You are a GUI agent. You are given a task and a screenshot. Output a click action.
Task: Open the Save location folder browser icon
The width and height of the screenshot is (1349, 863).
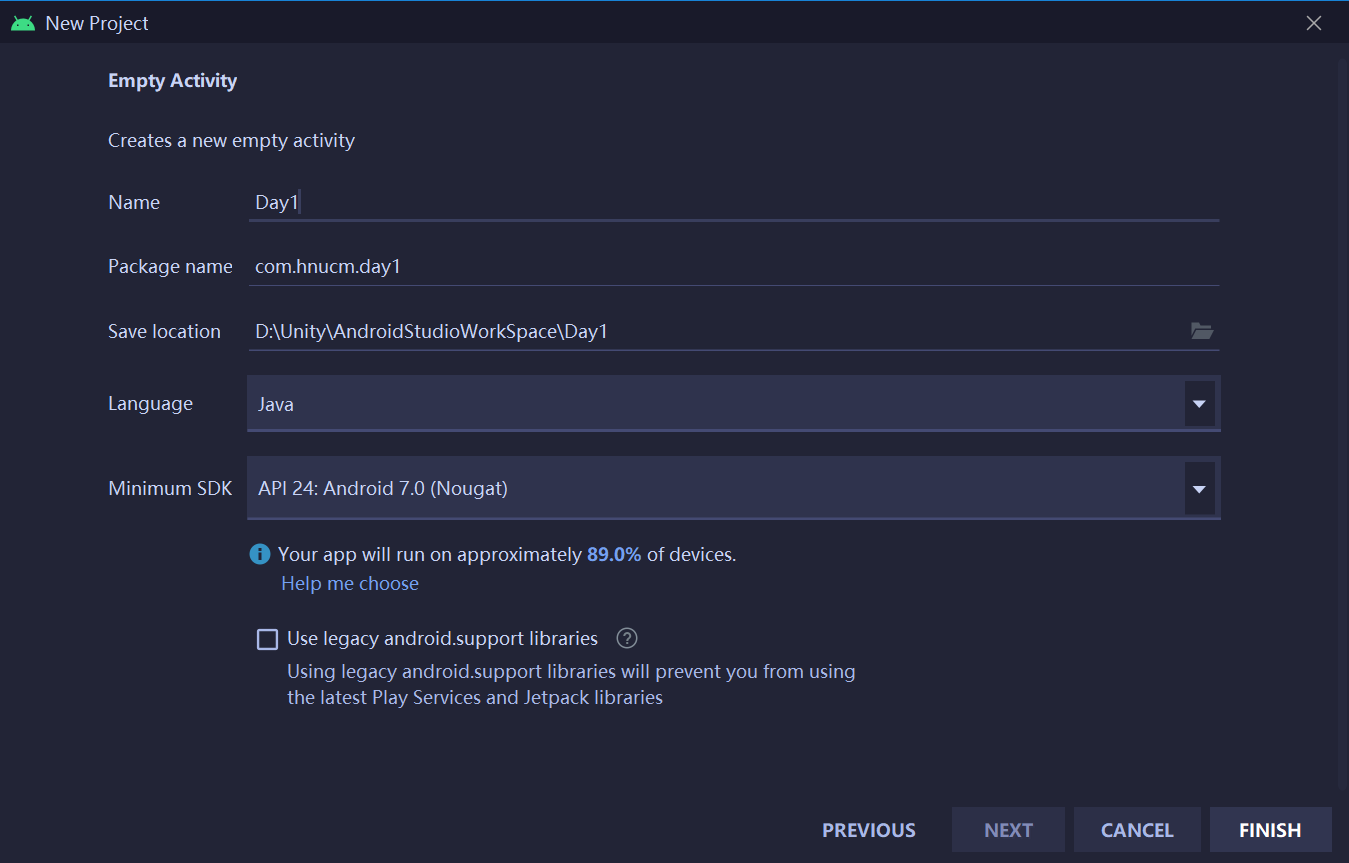(x=1202, y=331)
